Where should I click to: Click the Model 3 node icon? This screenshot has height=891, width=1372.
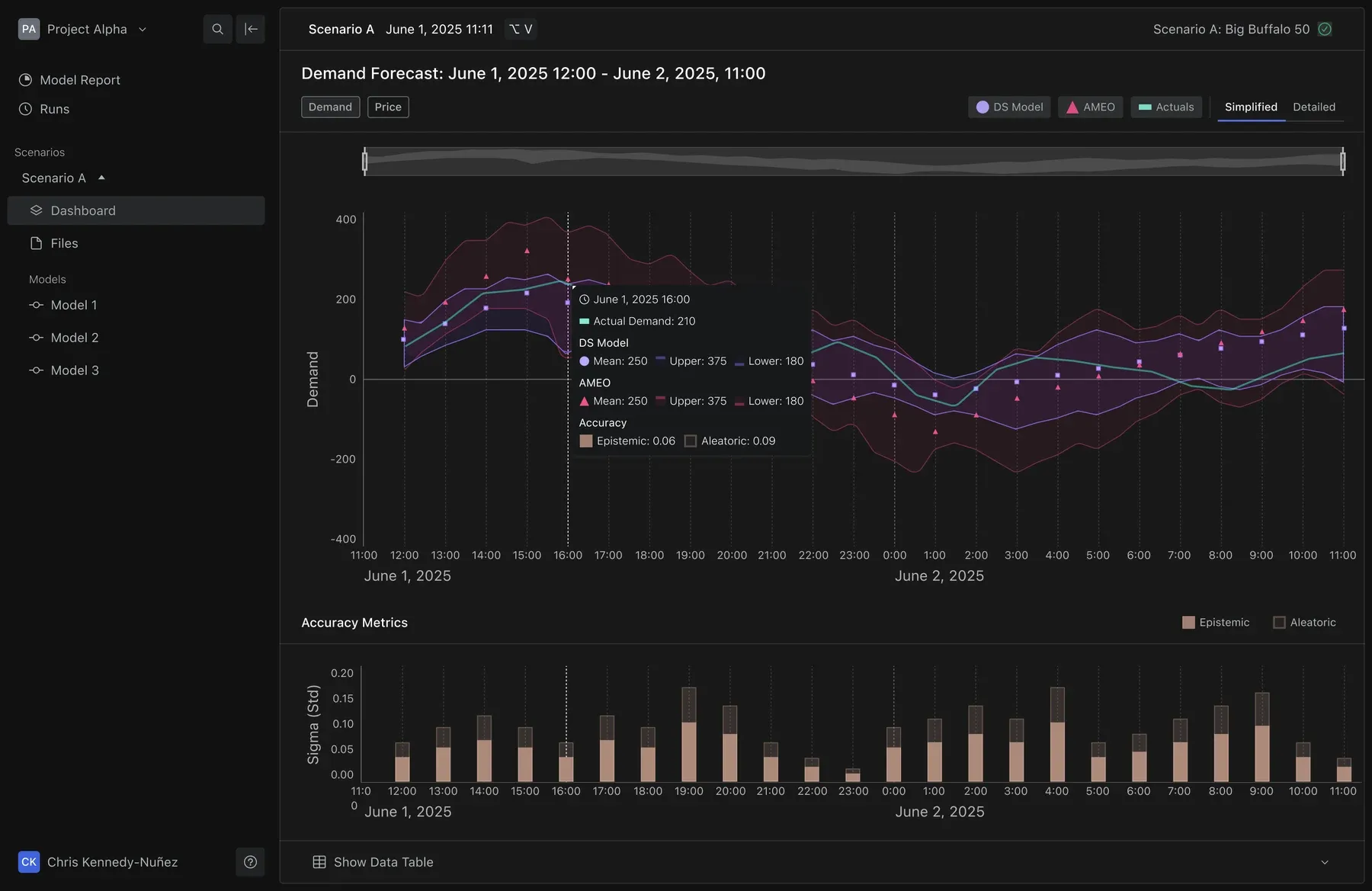[36, 370]
